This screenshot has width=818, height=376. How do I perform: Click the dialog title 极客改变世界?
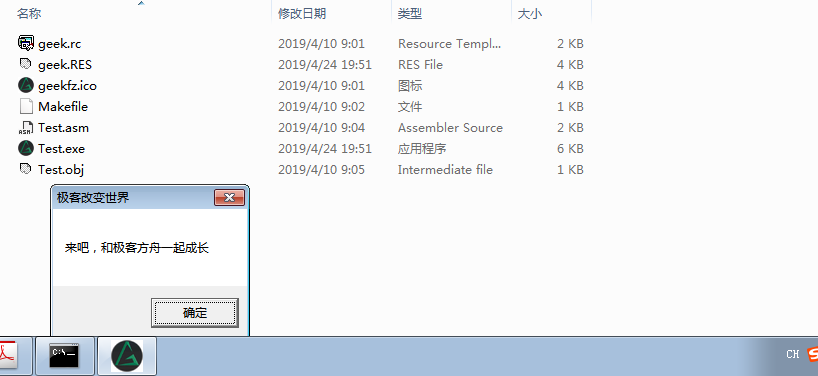pos(93,198)
